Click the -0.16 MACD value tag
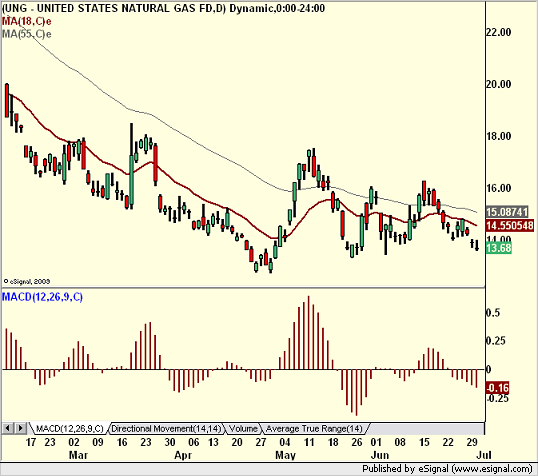538x476 pixels. [498, 388]
